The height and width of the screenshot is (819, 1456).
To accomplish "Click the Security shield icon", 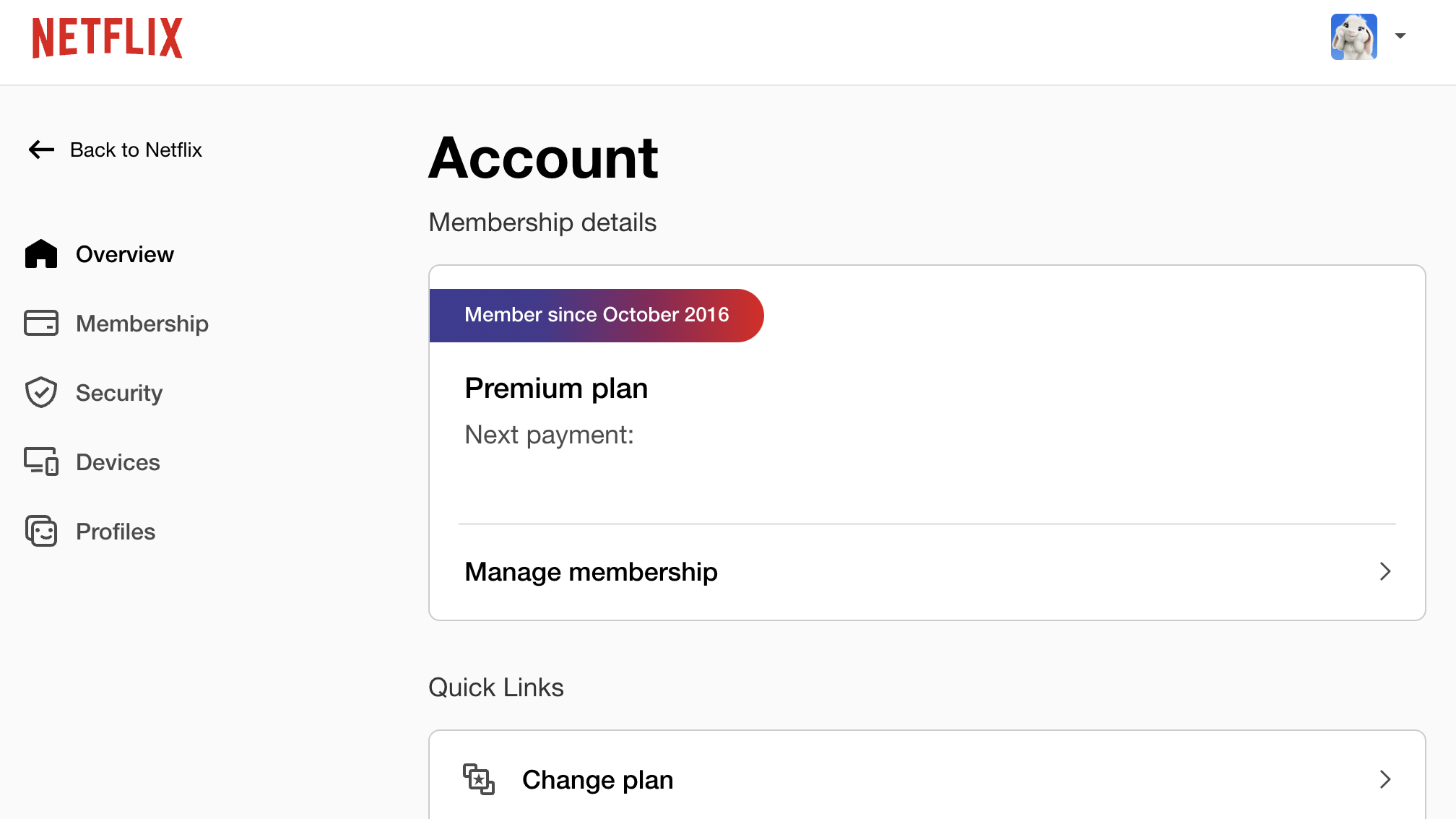I will pyautogui.click(x=40, y=392).
